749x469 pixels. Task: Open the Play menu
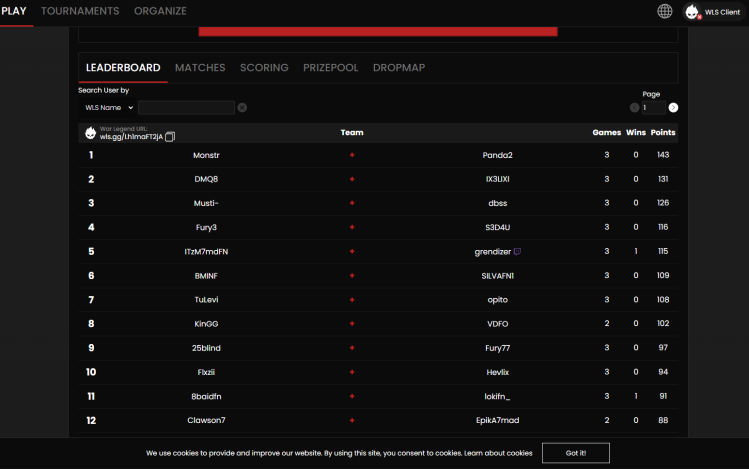coord(14,11)
